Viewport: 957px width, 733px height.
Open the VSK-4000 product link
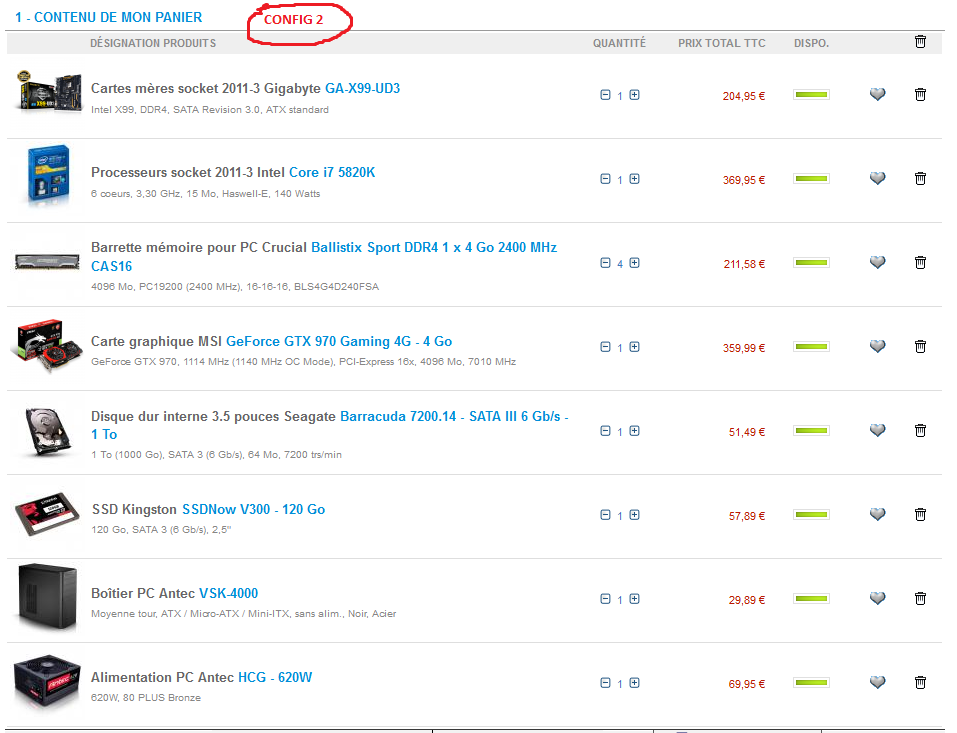click(x=228, y=593)
